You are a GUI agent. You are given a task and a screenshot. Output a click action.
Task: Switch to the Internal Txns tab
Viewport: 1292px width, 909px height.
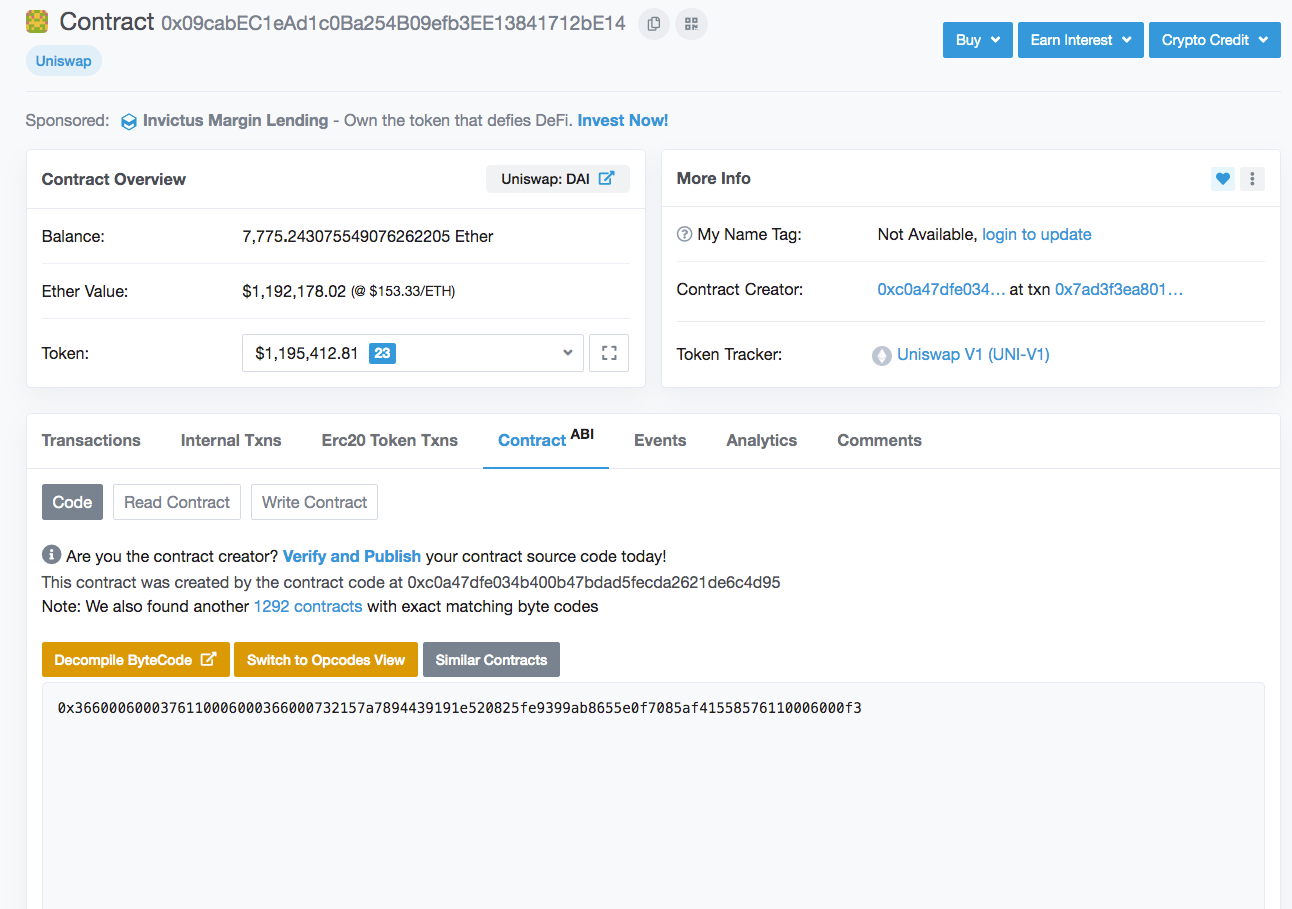[231, 440]
